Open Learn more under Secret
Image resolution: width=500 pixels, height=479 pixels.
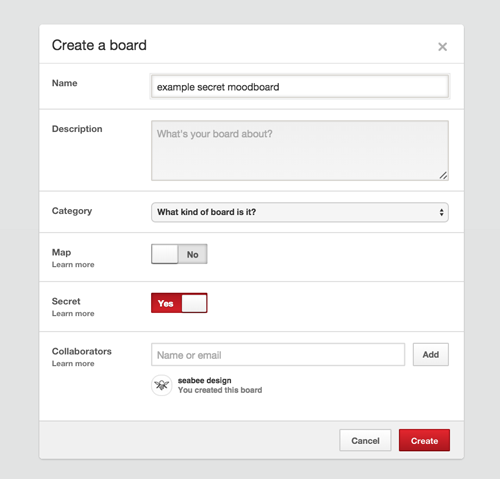pos(73,314)
